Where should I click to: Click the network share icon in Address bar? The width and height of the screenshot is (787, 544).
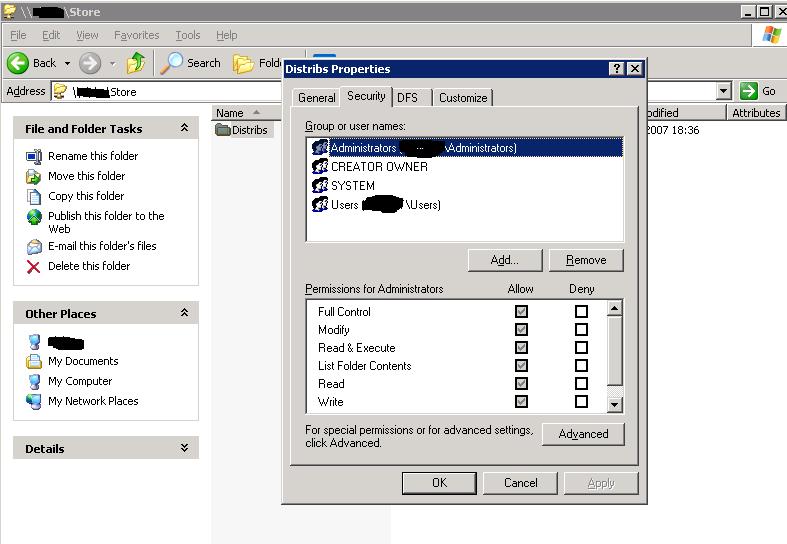(x=60, y=91)
